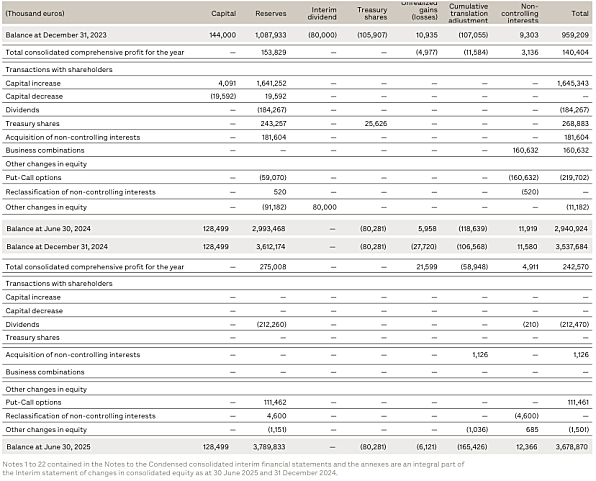Click the Treasury shares column header
596x481 pixels.
pyautogui.click(x=372, y=13)
